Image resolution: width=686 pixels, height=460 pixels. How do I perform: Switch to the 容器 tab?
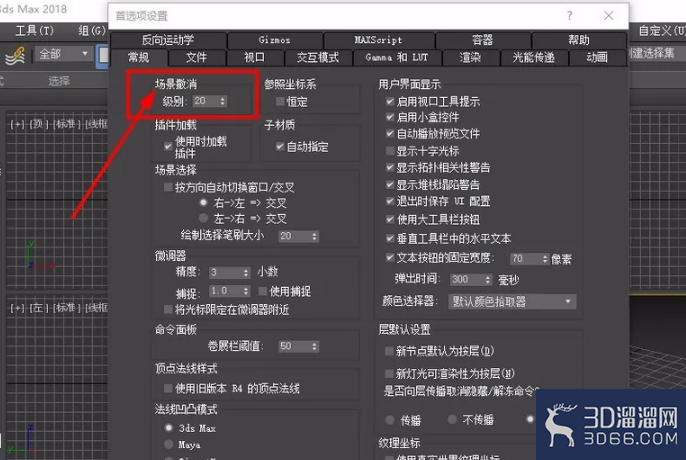pos(483,40)
